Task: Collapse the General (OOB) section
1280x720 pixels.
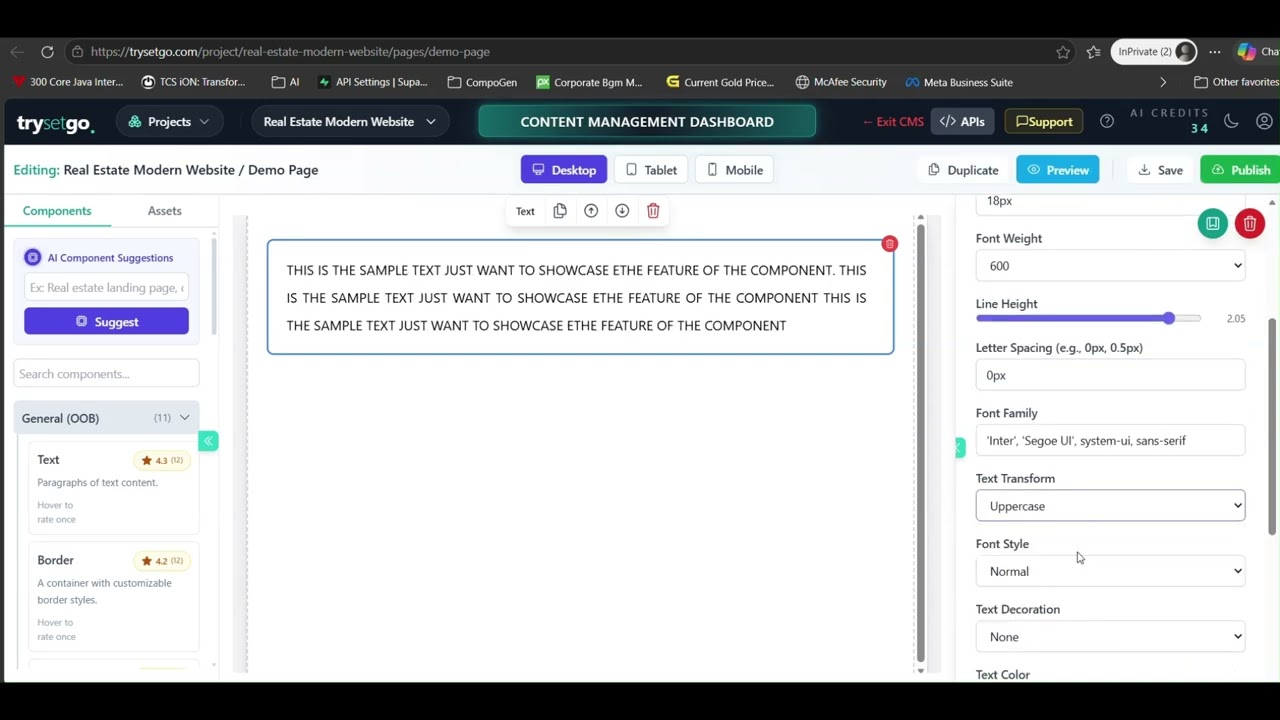Action: coord(106,418)
